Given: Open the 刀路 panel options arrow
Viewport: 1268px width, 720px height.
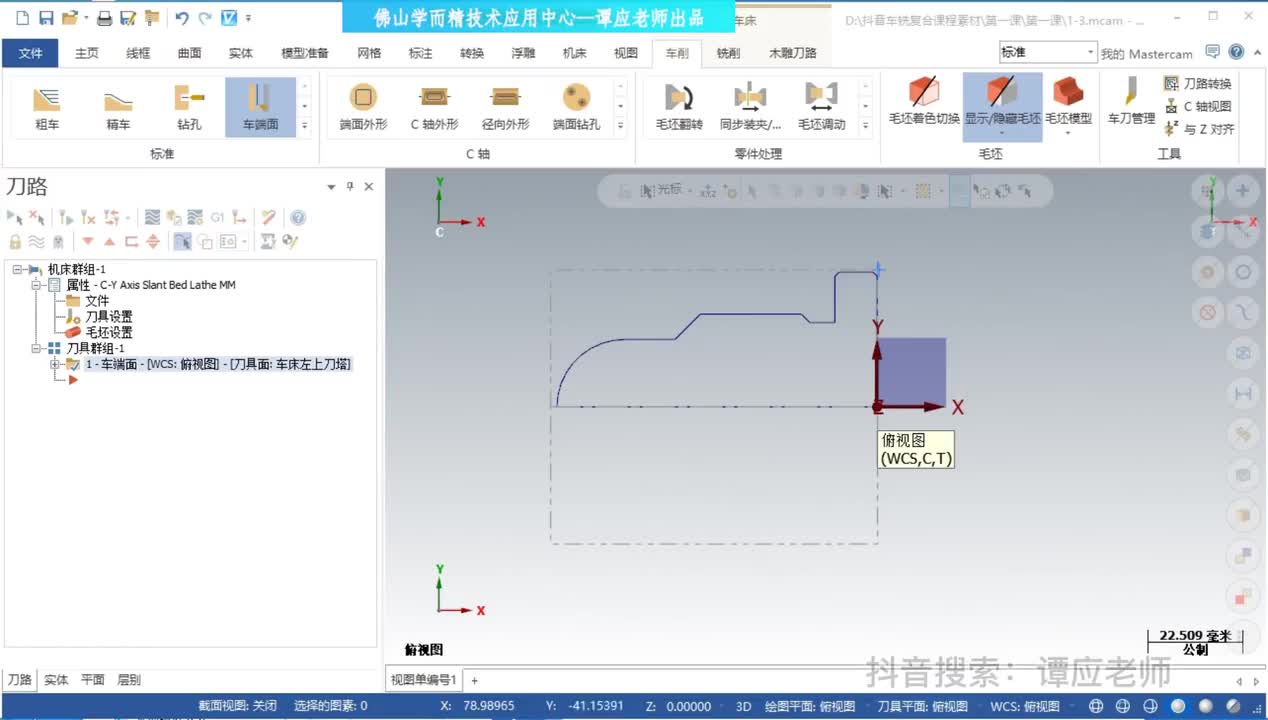Looking at the screenshot, I should pos(331,187).
